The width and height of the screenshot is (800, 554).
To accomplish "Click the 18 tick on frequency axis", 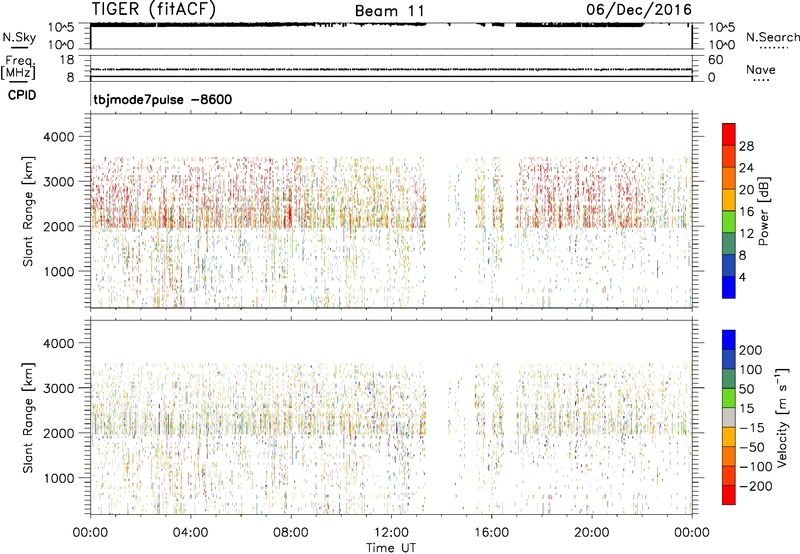I will [x=67, y=60].
